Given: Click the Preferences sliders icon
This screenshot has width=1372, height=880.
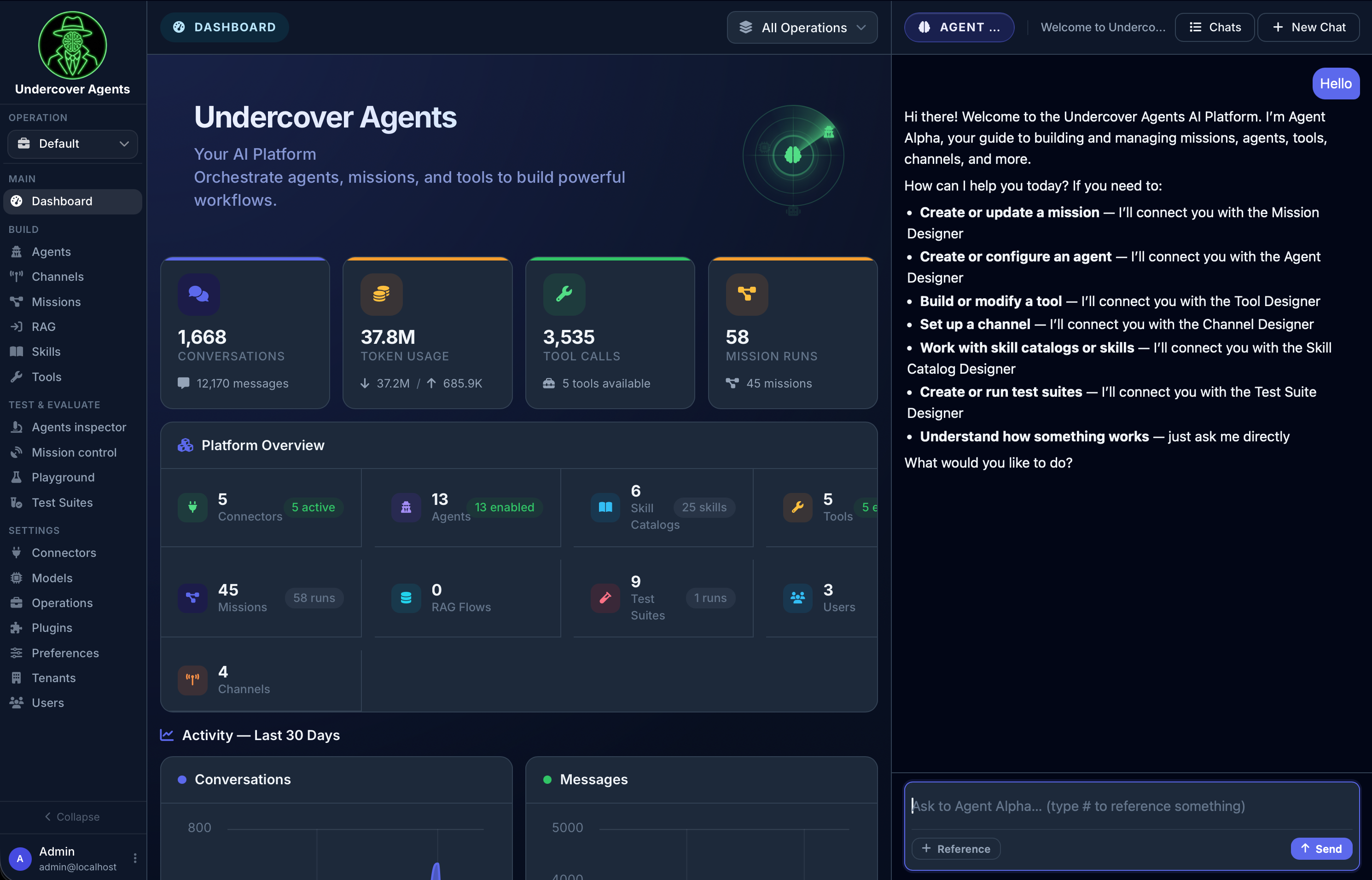Looking at the screenshot, I should [17, 653].
